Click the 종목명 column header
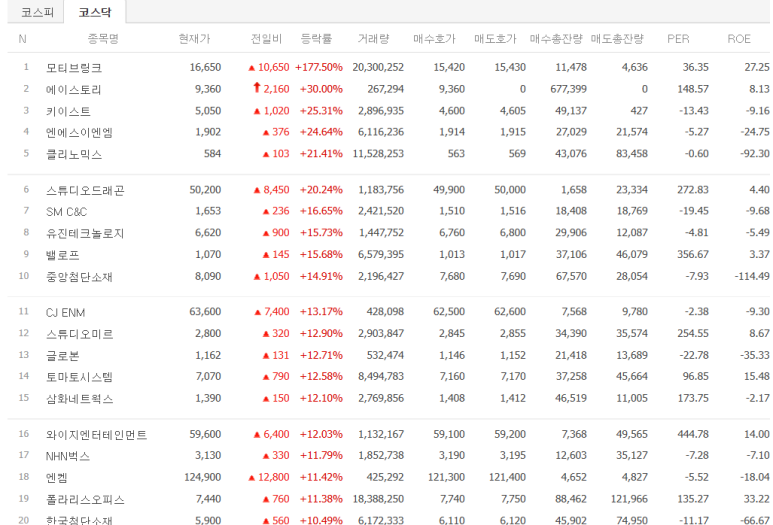773x525 pixels. (103, 38)
